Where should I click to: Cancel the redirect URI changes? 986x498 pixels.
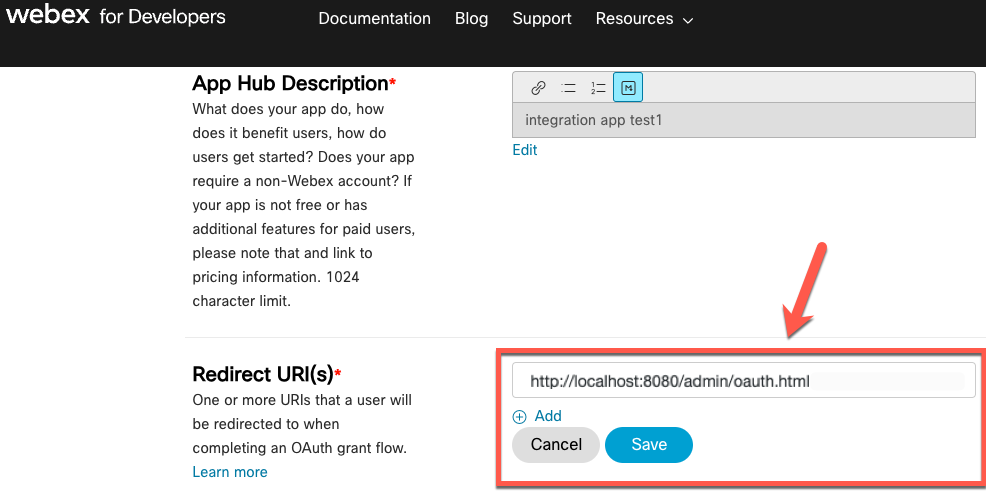point(556,445)
